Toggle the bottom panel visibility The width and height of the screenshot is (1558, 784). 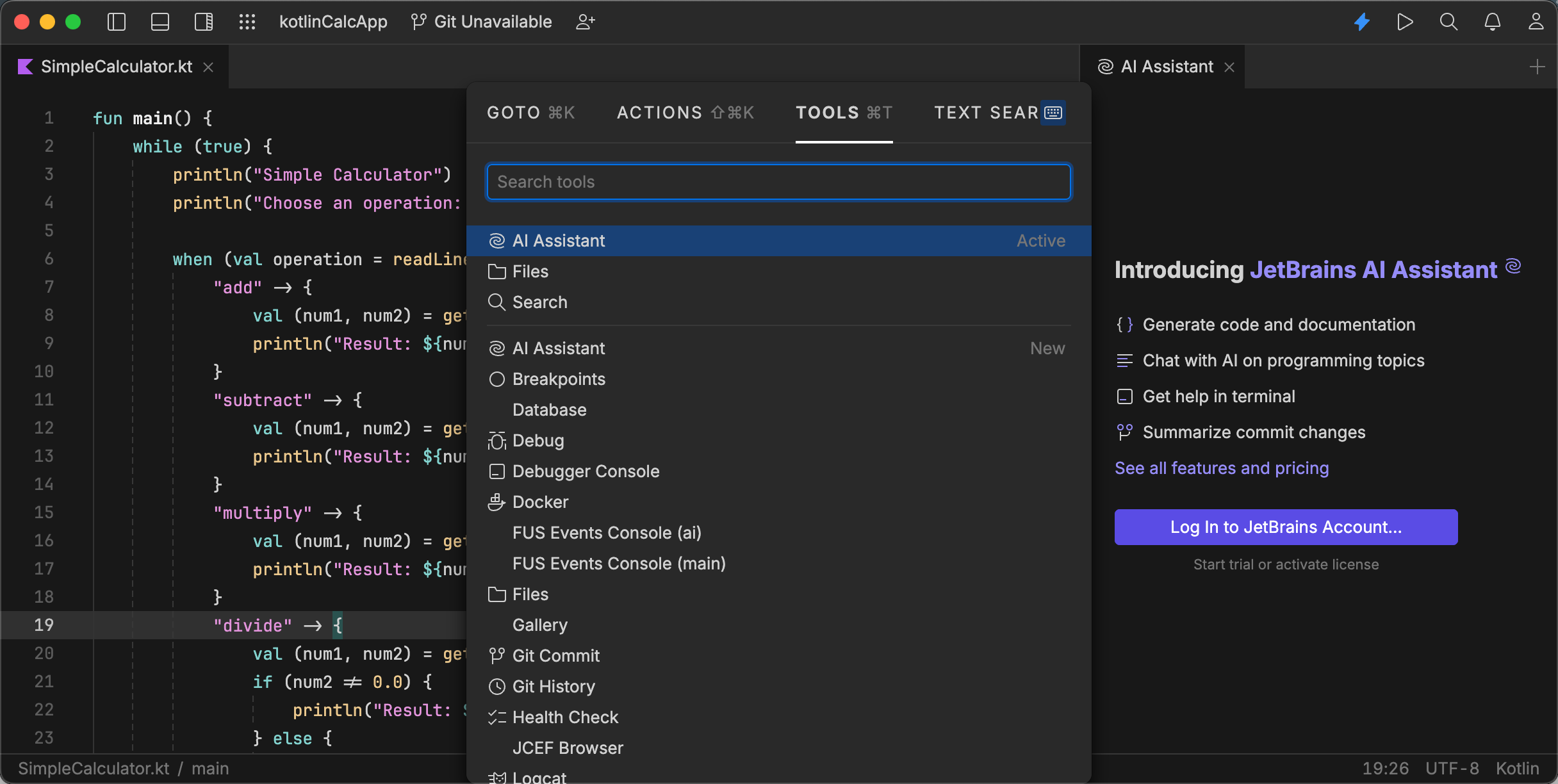point(160,22)
